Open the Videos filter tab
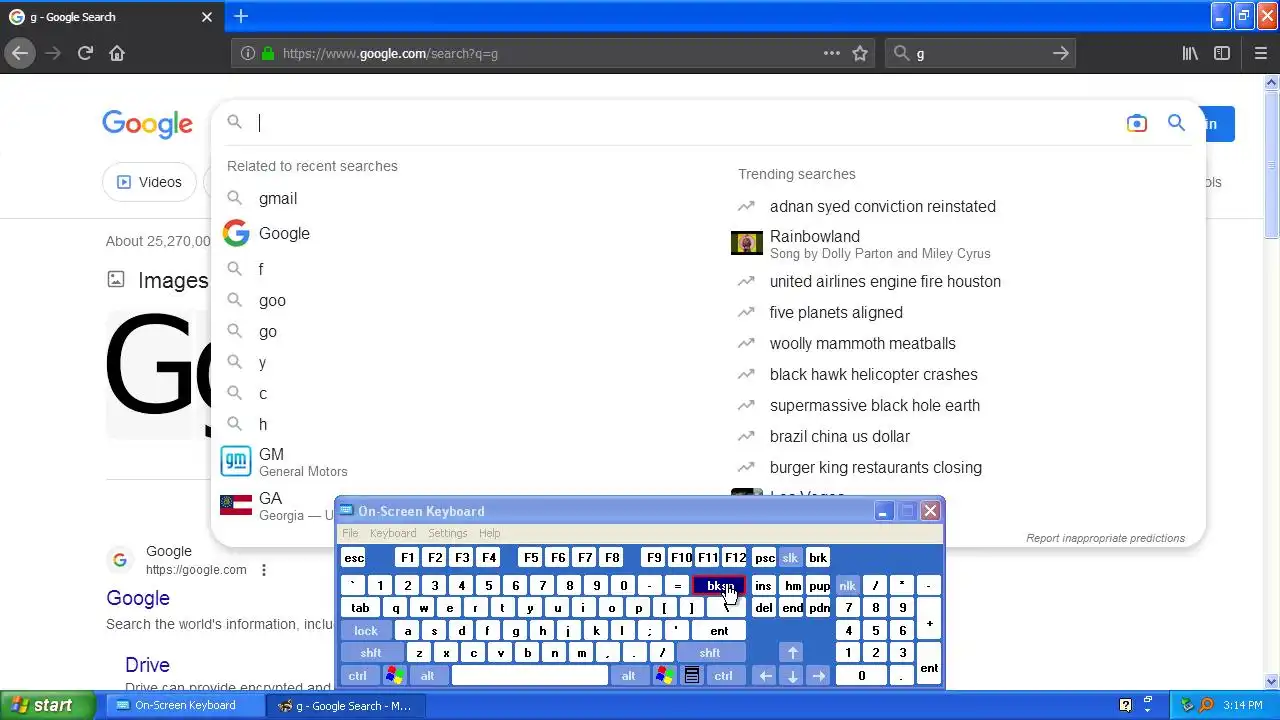This screenshot has height=720, width=1280. coord(149,182)
